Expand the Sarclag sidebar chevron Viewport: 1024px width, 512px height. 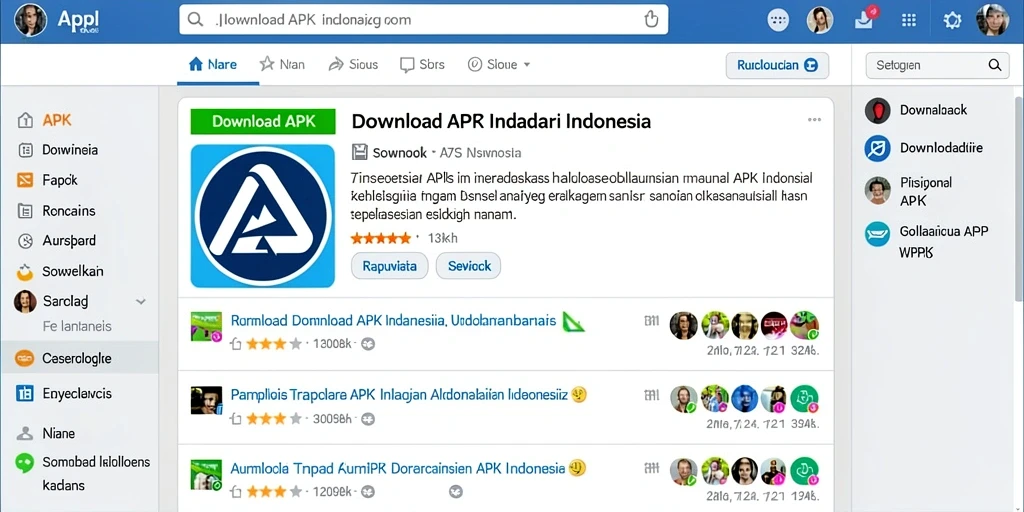(140, 302)
